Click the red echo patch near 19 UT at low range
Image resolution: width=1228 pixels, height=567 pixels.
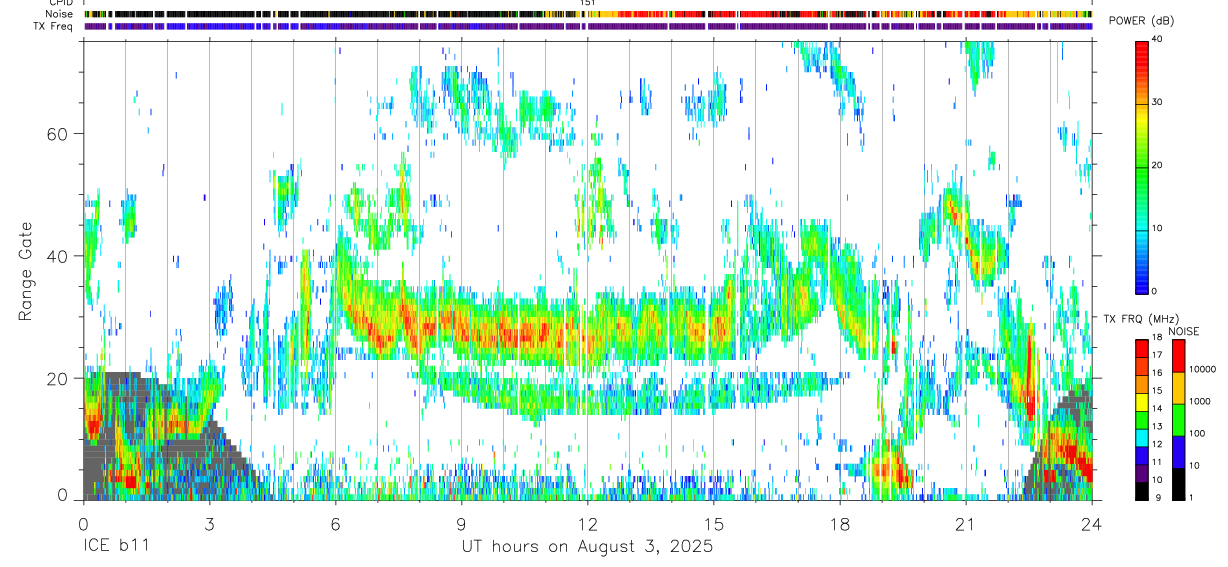(x=890, y=470)
